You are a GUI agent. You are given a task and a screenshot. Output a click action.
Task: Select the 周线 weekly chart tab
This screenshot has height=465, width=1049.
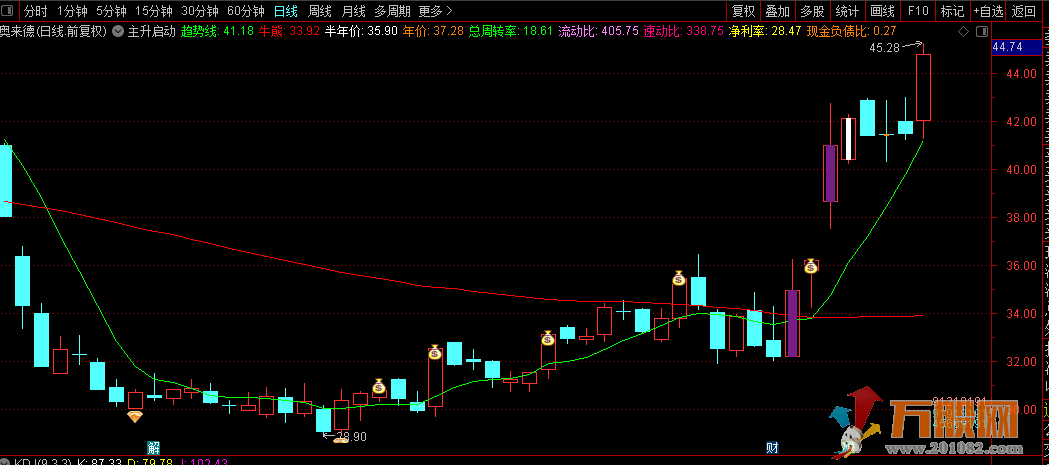click(320, 12)
